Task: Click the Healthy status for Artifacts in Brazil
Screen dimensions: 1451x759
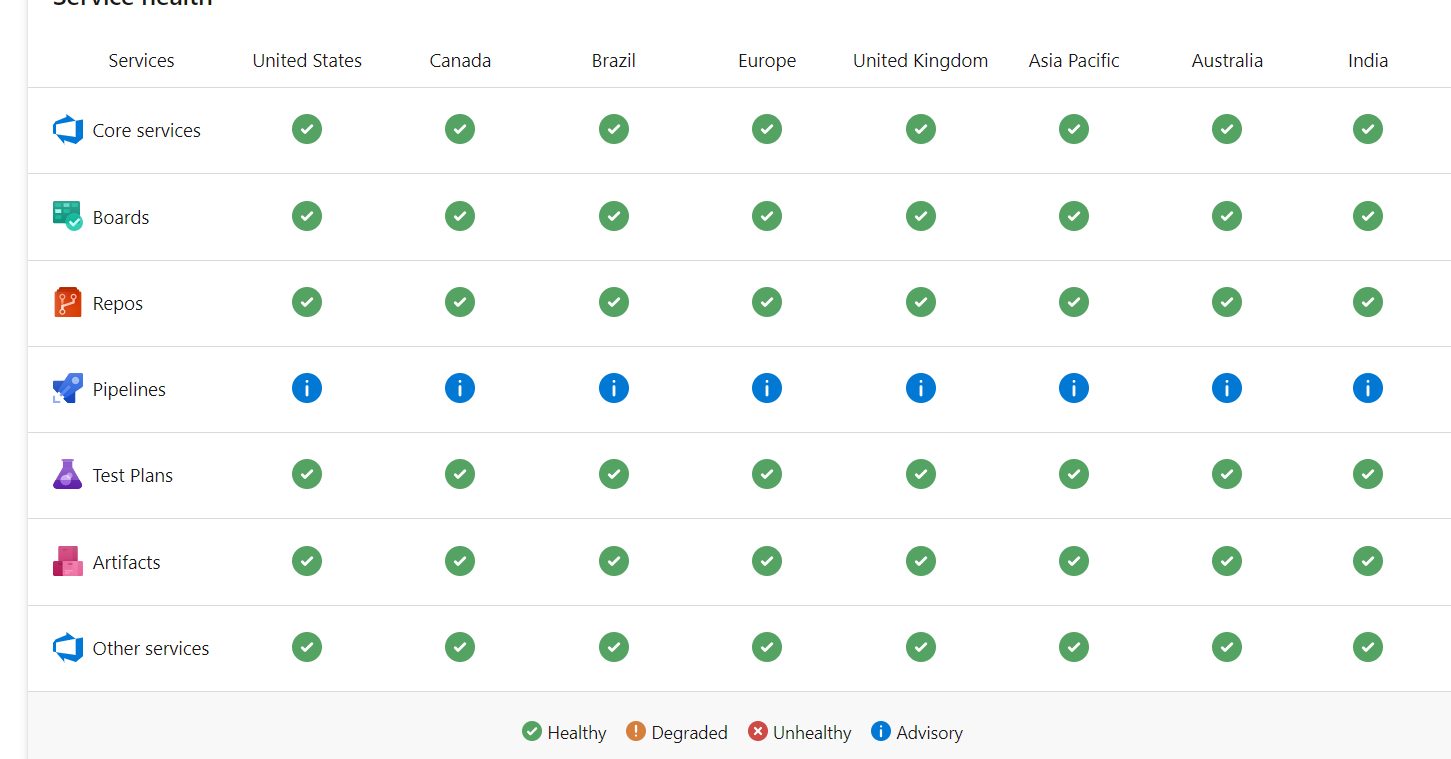Action: point(613,561)
